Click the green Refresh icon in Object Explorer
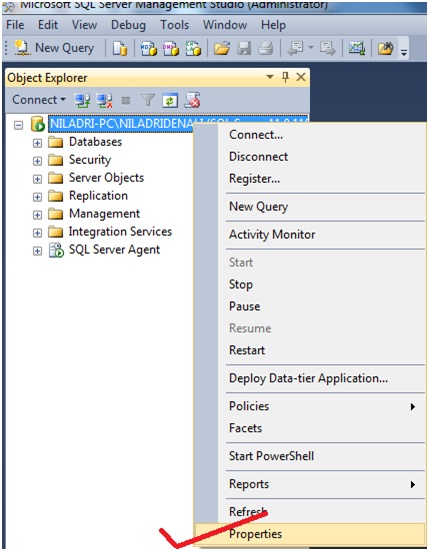This screenshot has width=429, height=551. coord(170,101)
